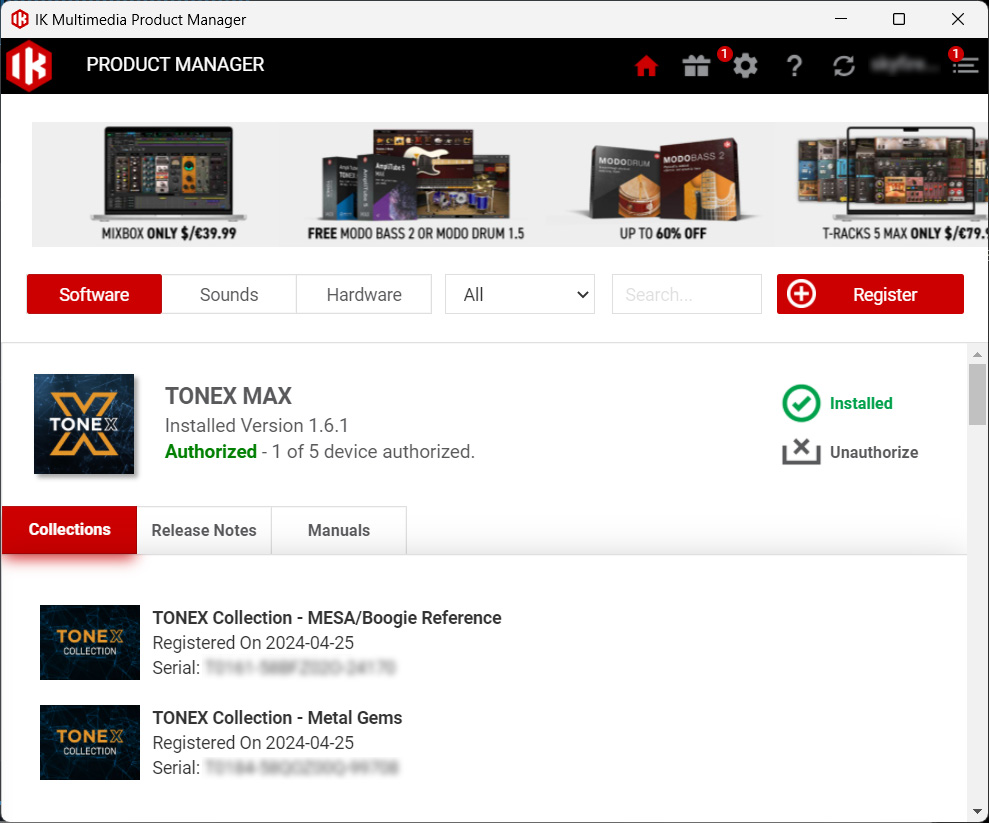Select the Collections tab
Screen dimensions: 989x823
pyautogui.click(x=70, y=529)
